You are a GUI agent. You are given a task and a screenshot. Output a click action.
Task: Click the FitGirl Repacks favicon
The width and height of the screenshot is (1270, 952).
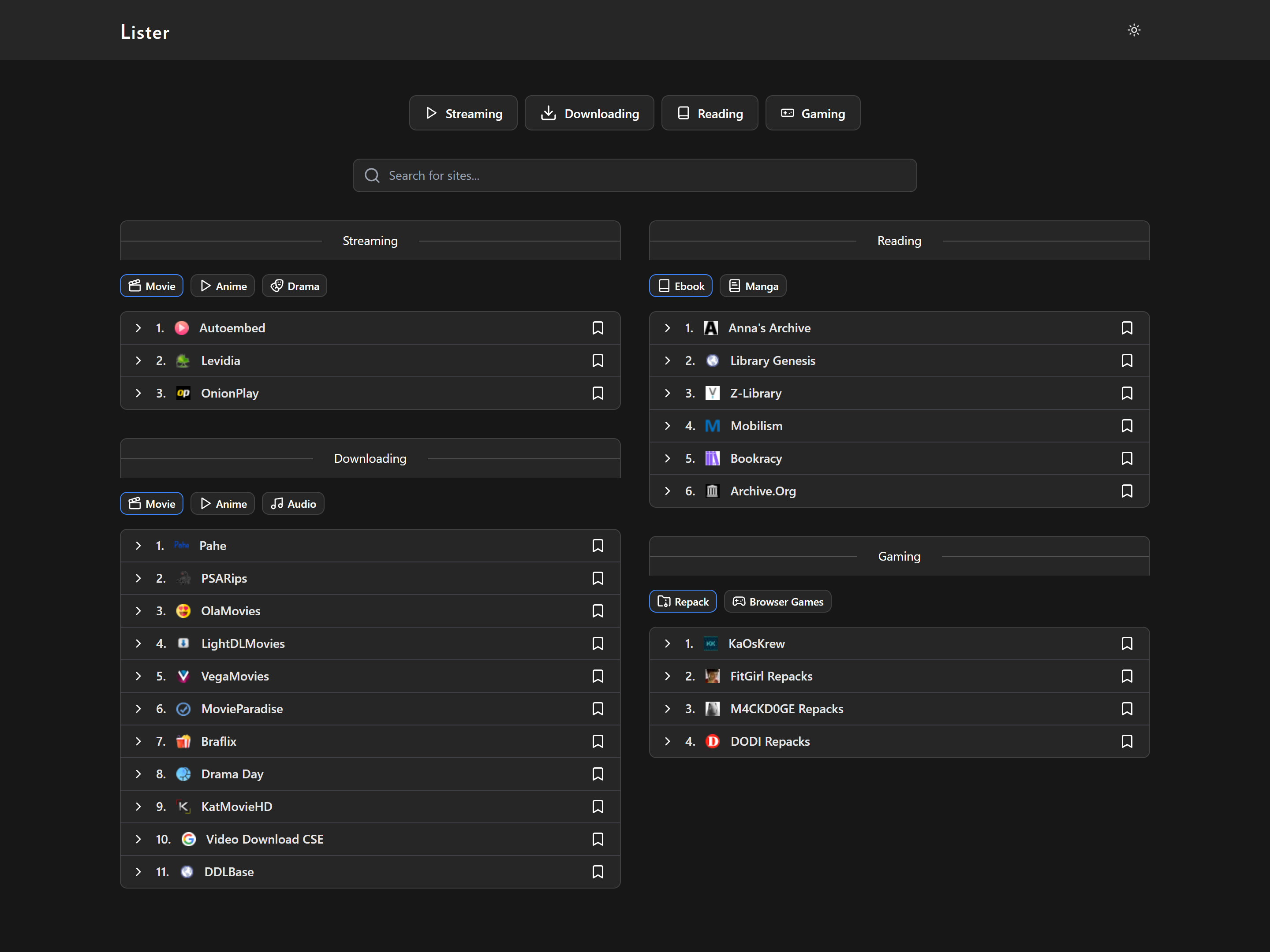pyautogui.click(x=713, y=676)
